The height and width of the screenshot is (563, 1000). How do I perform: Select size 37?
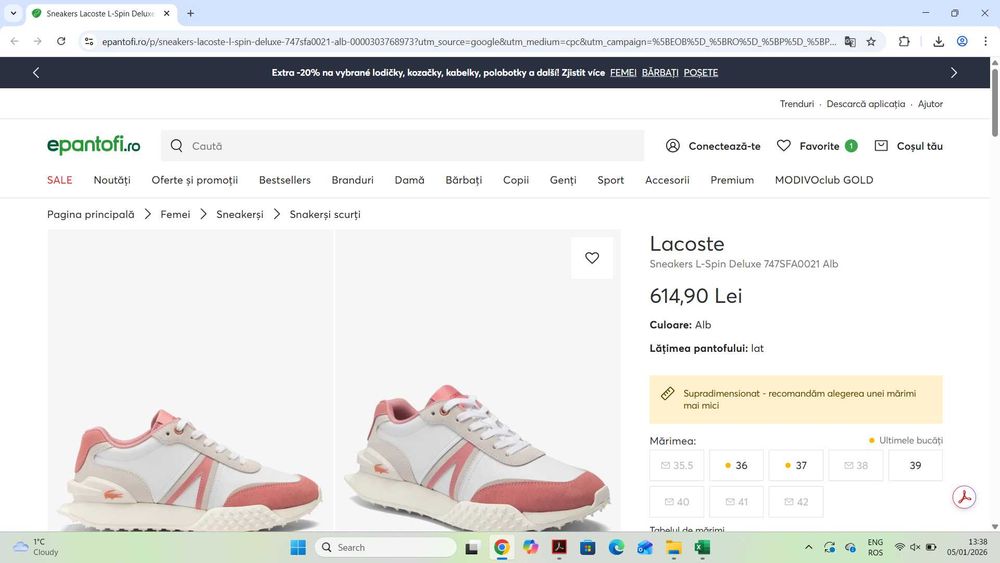pos(796,465)
